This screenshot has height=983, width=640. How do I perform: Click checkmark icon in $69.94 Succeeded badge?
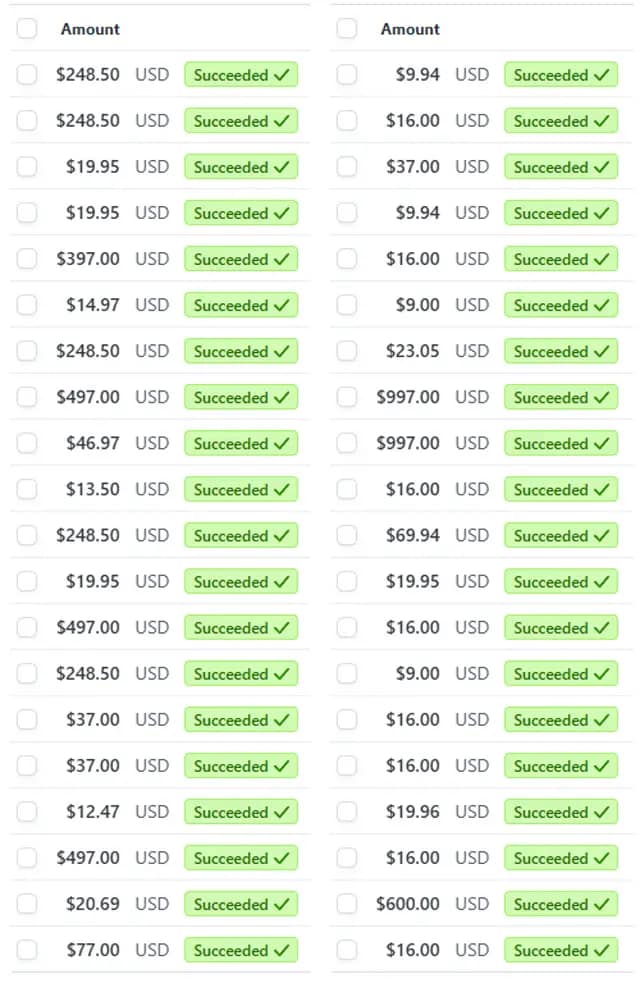(602, 536)
